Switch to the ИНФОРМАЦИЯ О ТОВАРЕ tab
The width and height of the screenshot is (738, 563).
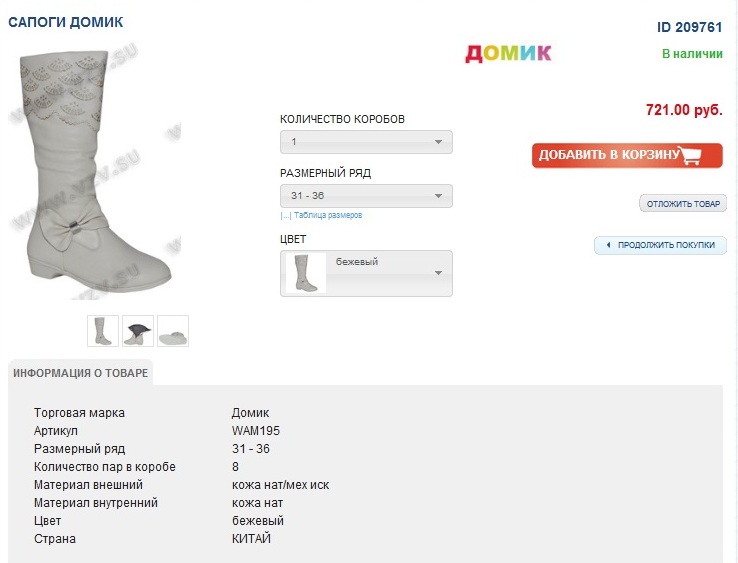coord(81,373)
